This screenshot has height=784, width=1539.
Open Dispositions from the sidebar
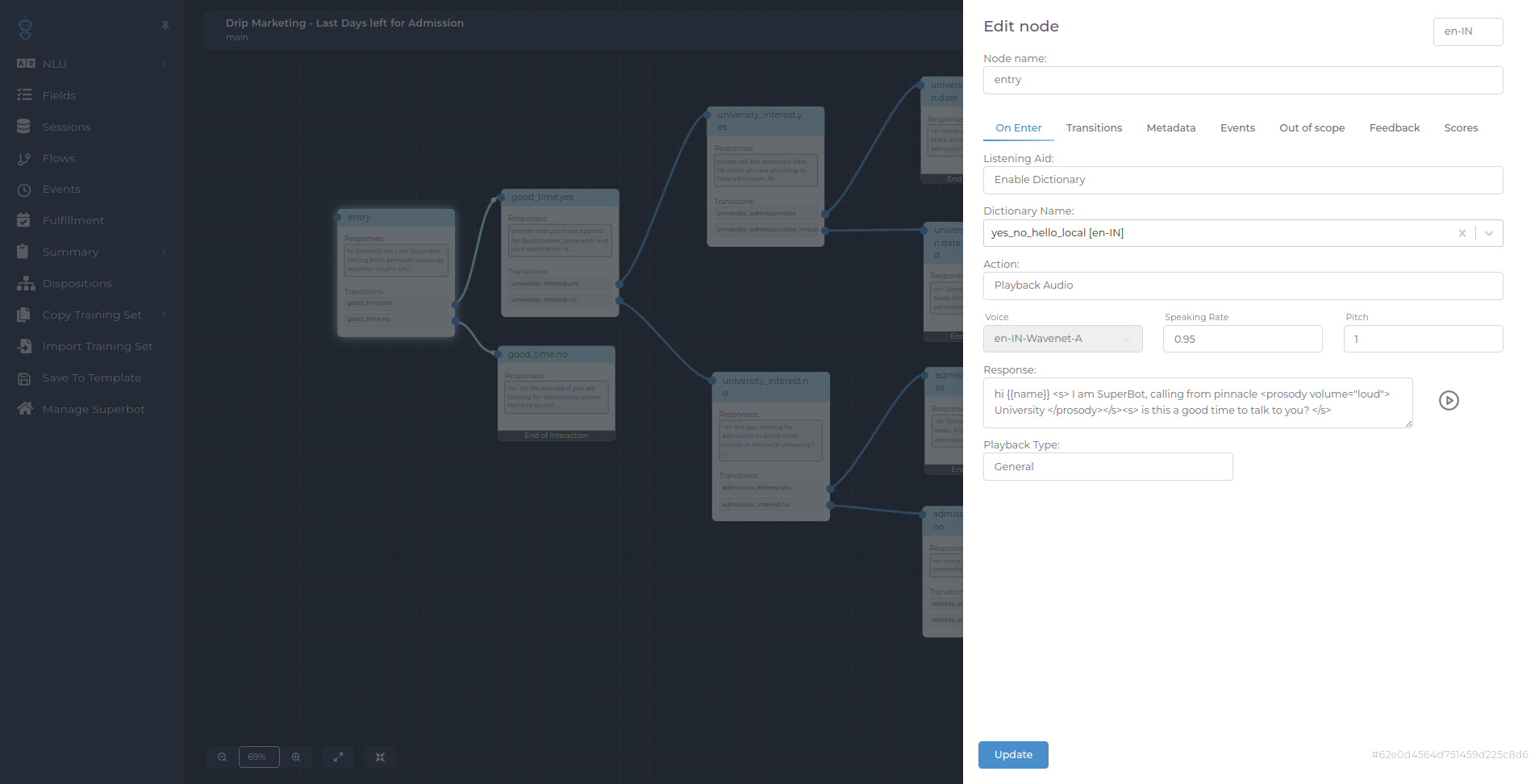(77, 284)
